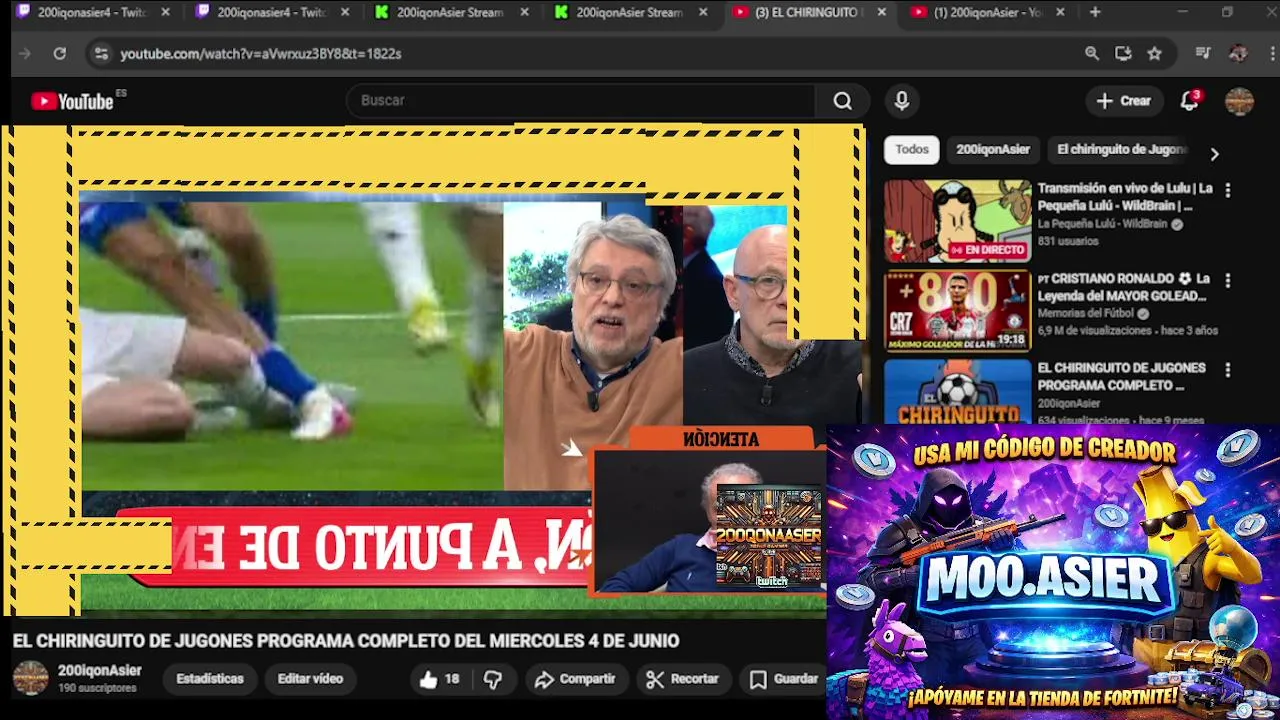Viewport: 1280px width, 720px height.
Task: Open El Chiringuito recommended video thumbnail
Action: tap(957, 392)
